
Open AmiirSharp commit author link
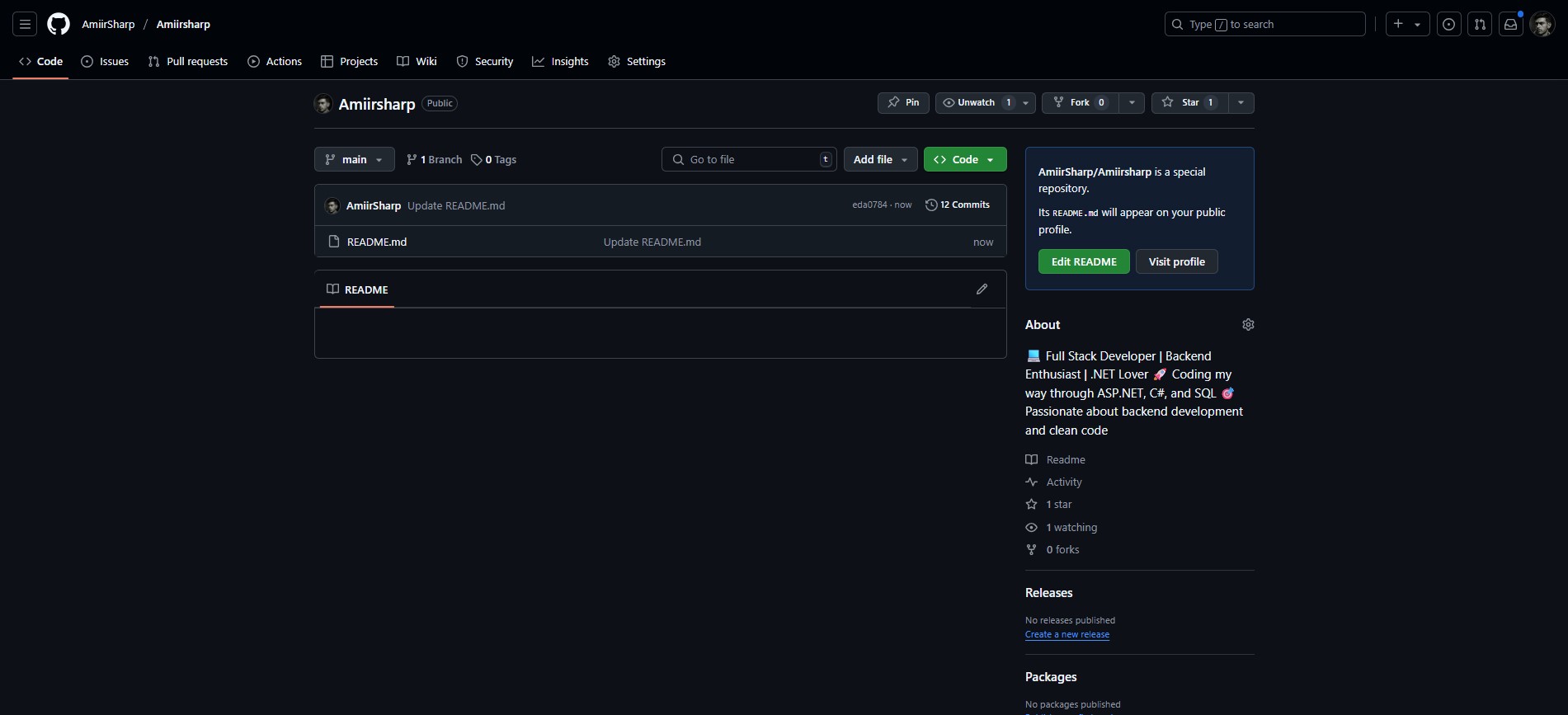click(x=374, y=206)
